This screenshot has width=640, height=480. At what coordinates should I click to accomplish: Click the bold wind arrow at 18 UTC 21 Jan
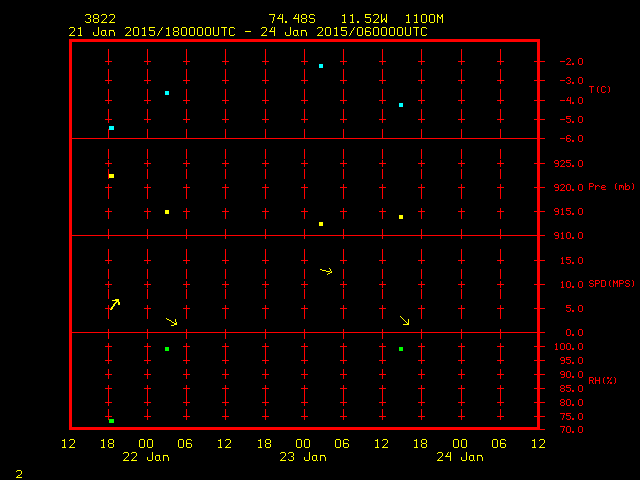(x=114, y=304)
